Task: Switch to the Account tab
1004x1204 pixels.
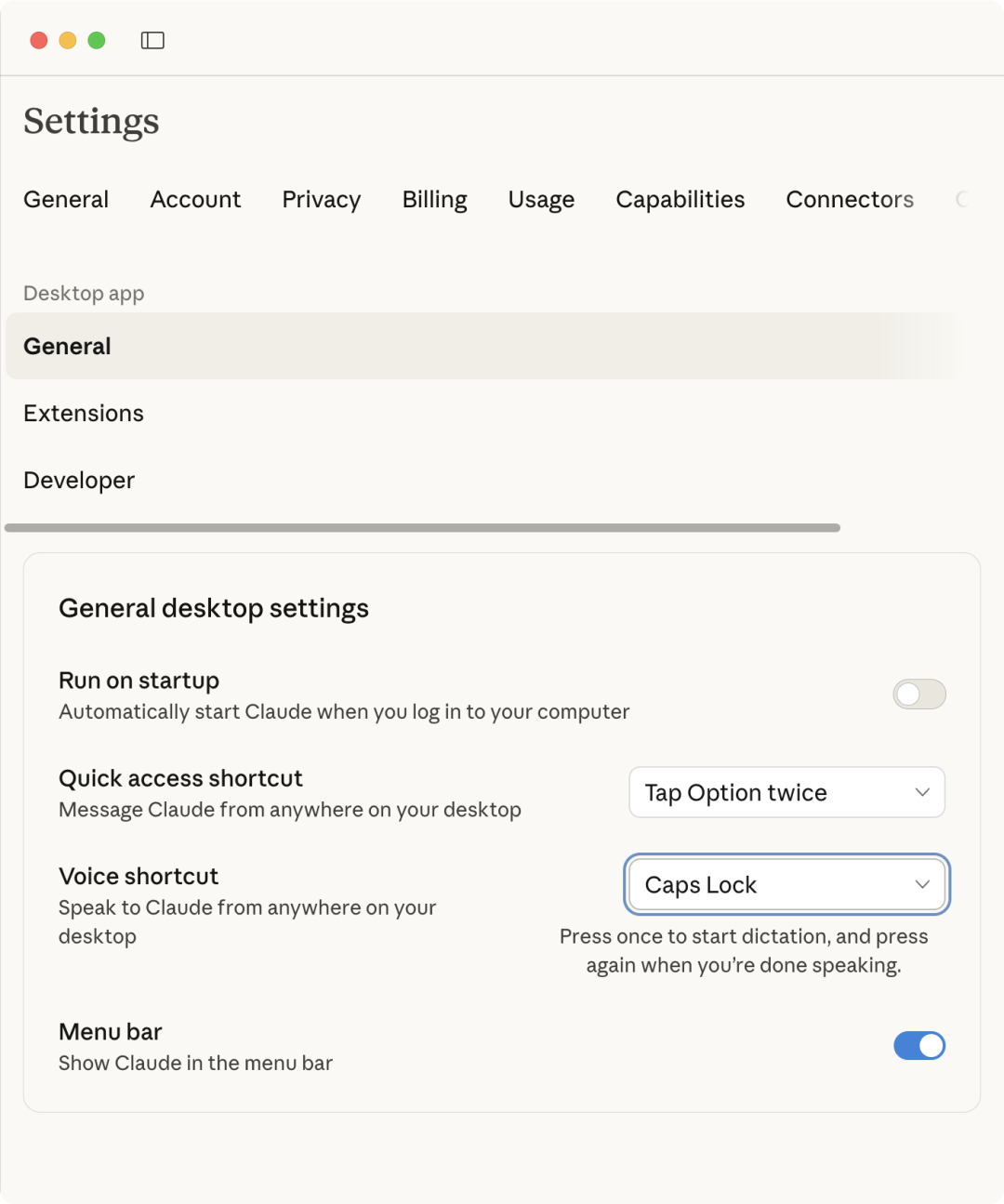Action: pyautogui.click(x=195, y=200)
